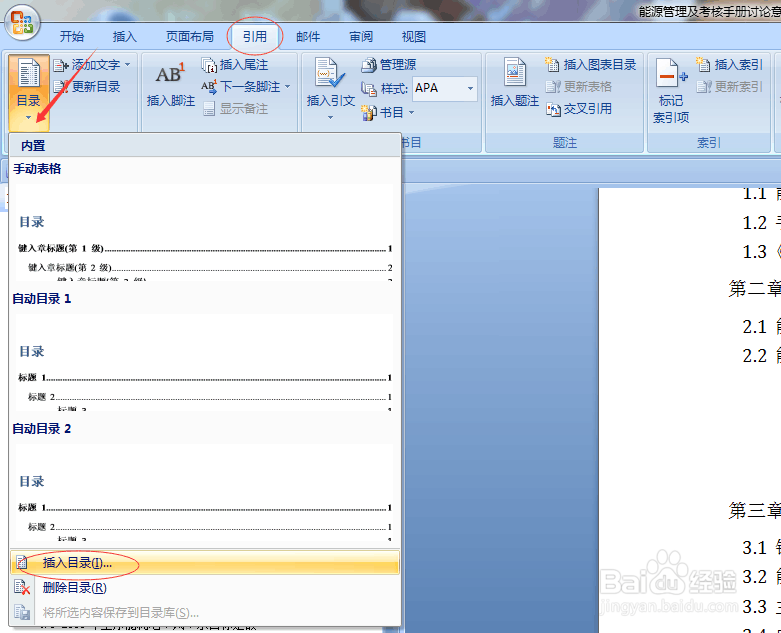Switch to the 页面布局 tab

coord(190,36)
